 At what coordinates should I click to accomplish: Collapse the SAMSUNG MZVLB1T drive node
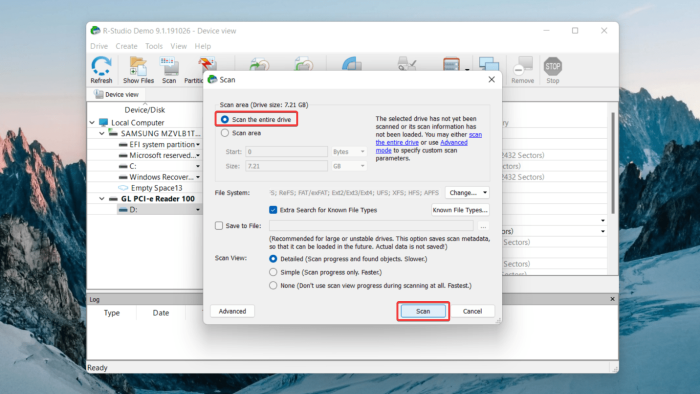(102, 133)
